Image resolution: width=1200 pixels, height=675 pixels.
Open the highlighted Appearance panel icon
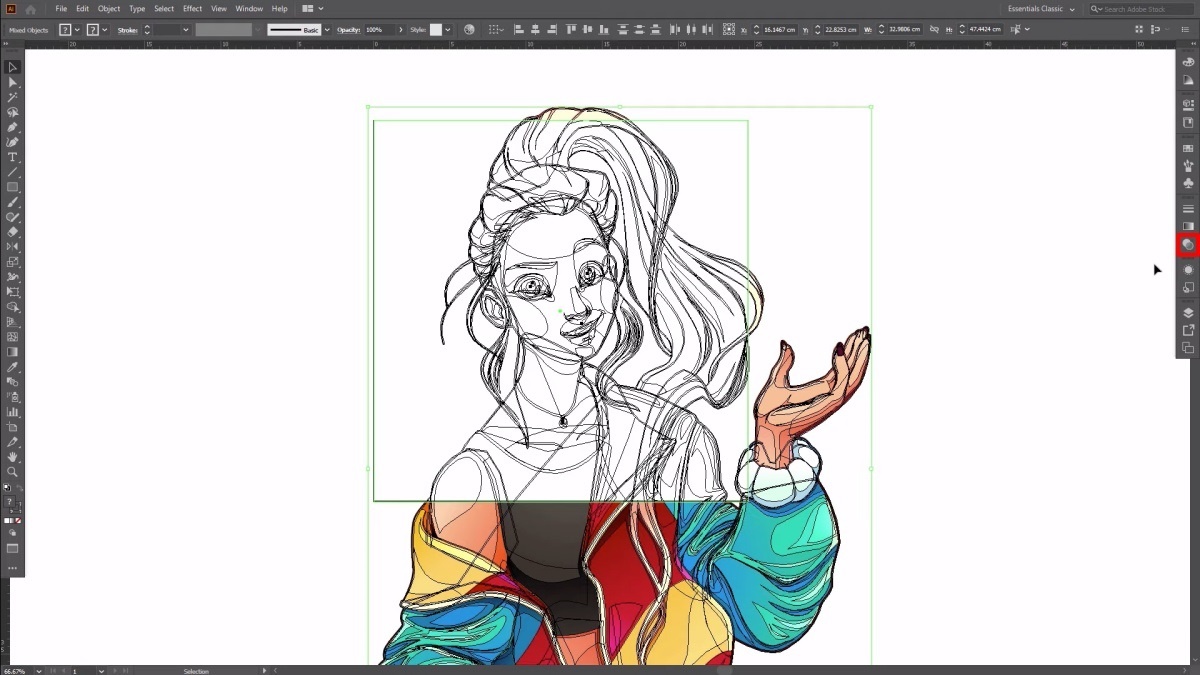tap(1188, 244)
